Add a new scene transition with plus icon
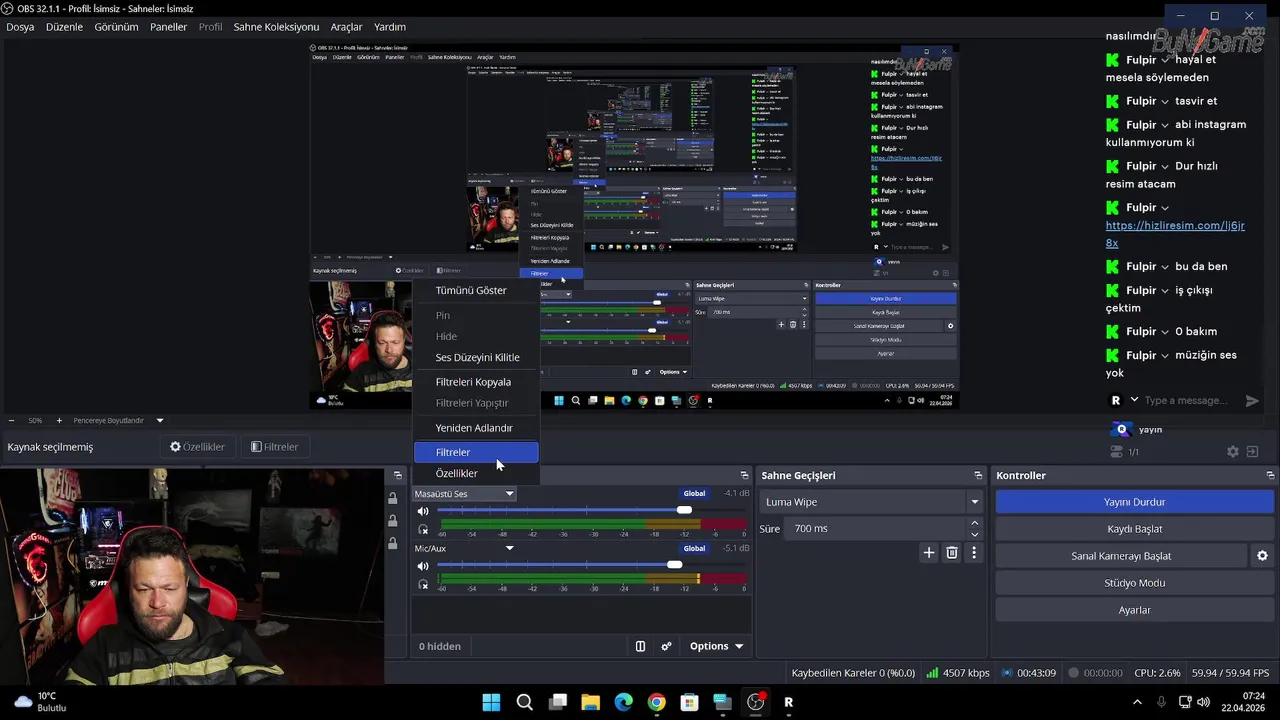Image resolution: width=1280 pixels, height=720 pixels. tap(929, 552)
